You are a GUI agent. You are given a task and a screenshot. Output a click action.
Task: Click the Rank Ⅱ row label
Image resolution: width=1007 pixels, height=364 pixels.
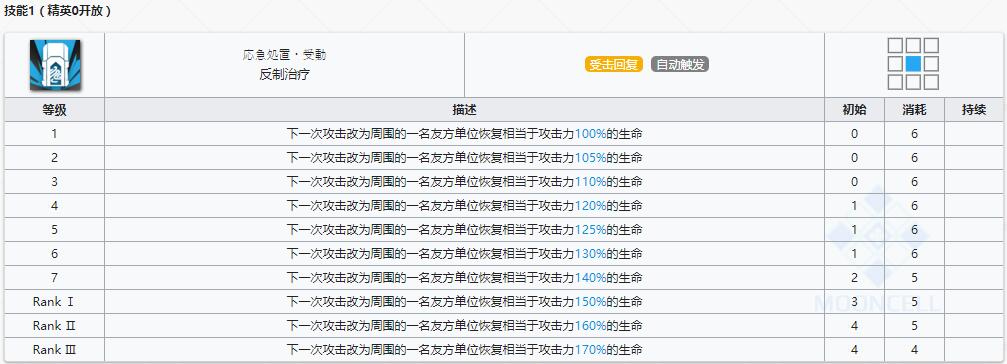(55, 326)
